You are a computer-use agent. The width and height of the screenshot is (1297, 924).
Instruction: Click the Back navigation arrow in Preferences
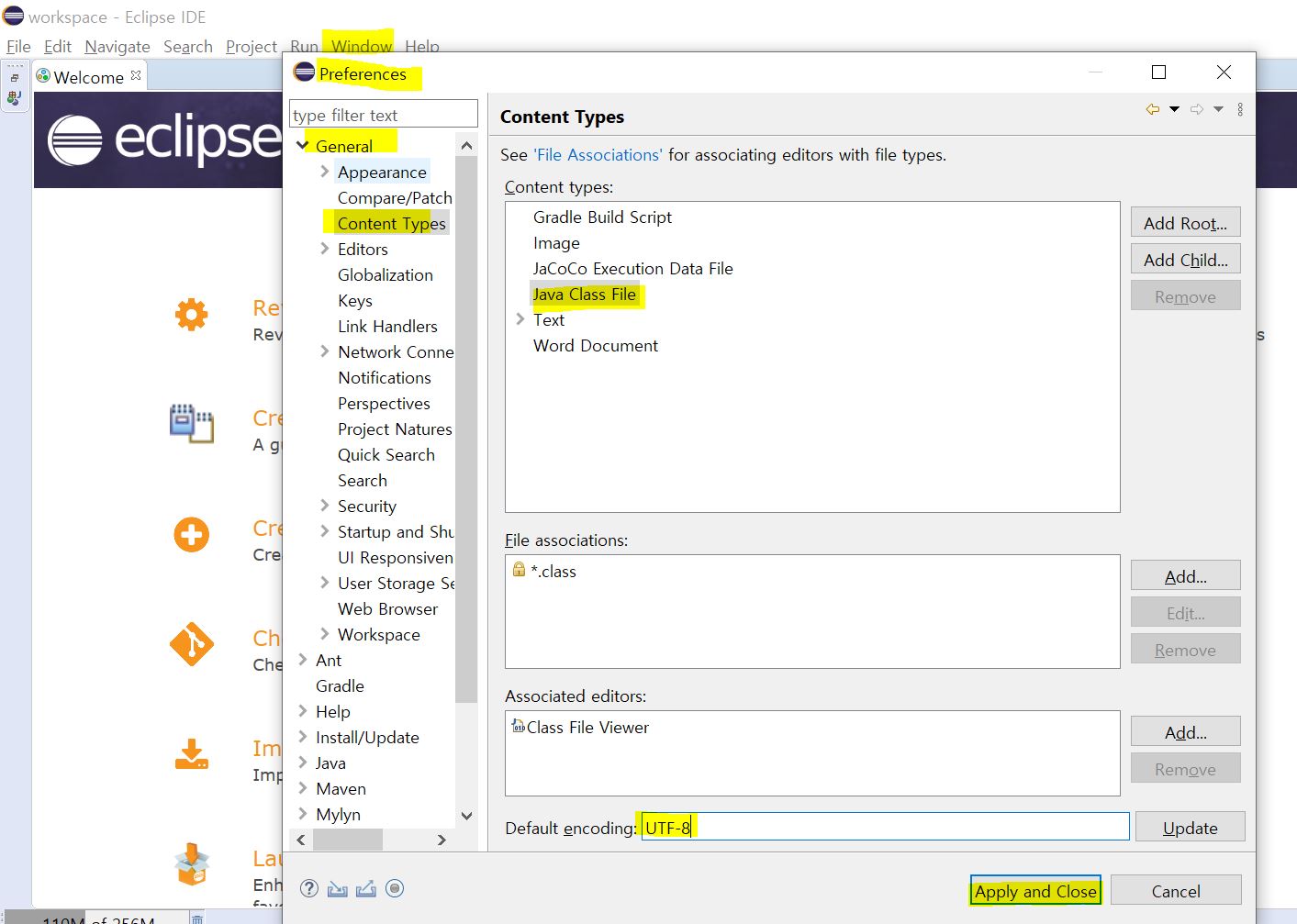[1152, 109]
